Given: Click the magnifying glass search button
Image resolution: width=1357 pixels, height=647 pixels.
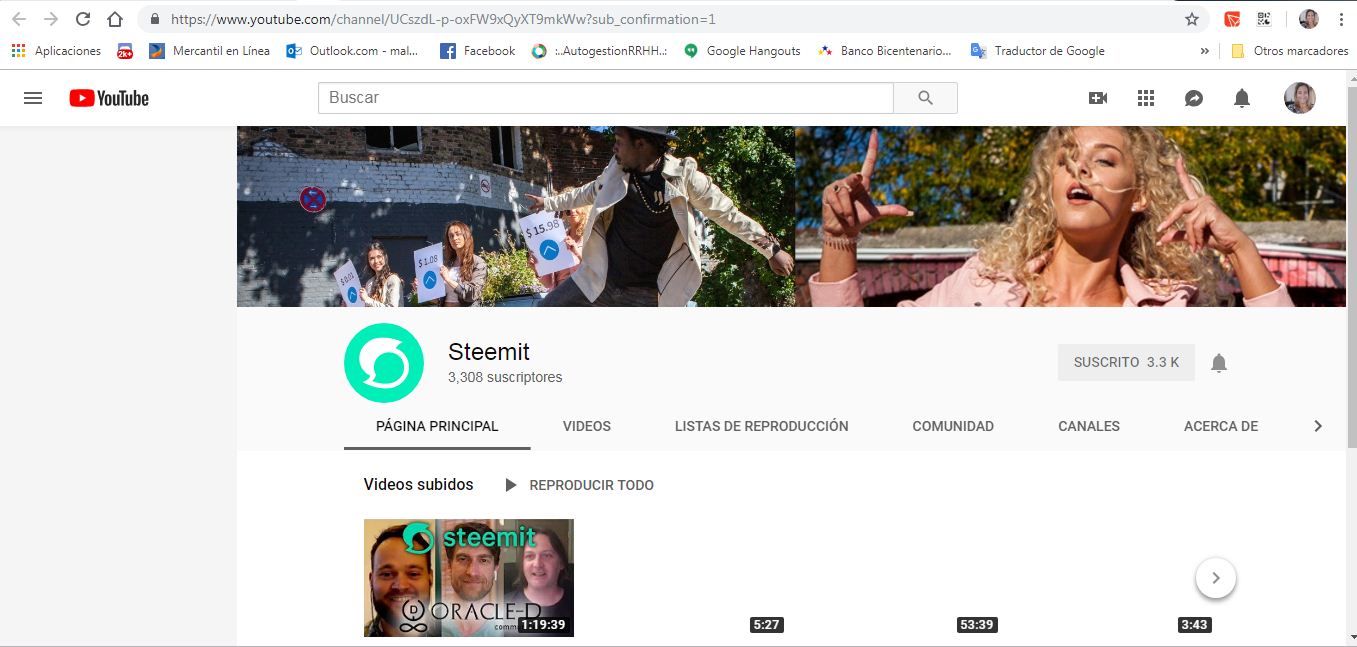Looking at the screenshot, I should (925, 98).
